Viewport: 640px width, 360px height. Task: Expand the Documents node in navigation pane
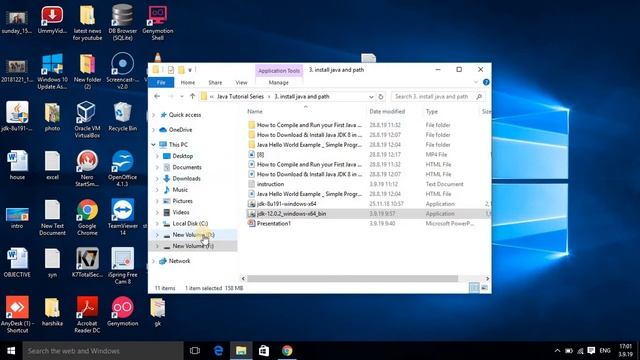pyautogui.click(x=157, y=167)
